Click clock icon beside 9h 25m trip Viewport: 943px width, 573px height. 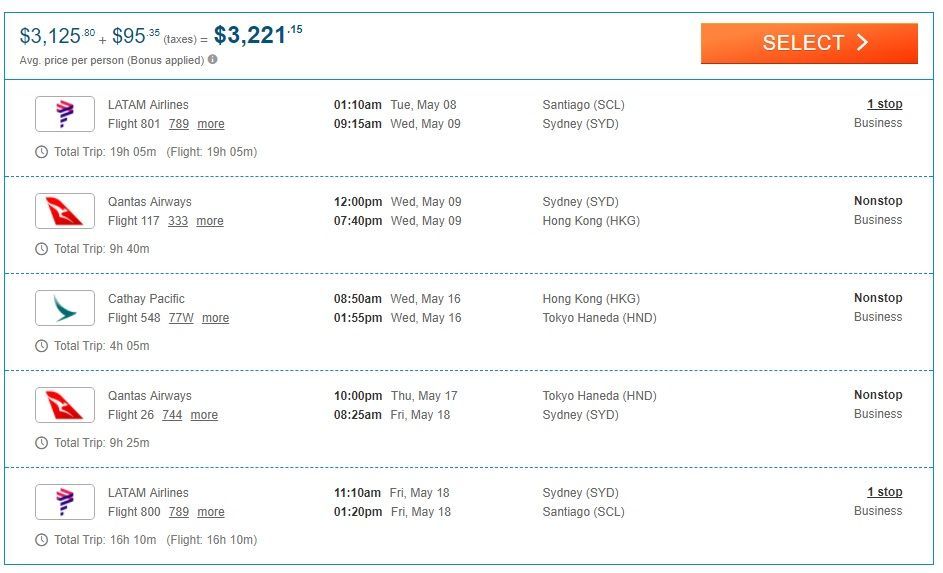tap(41, 443)
